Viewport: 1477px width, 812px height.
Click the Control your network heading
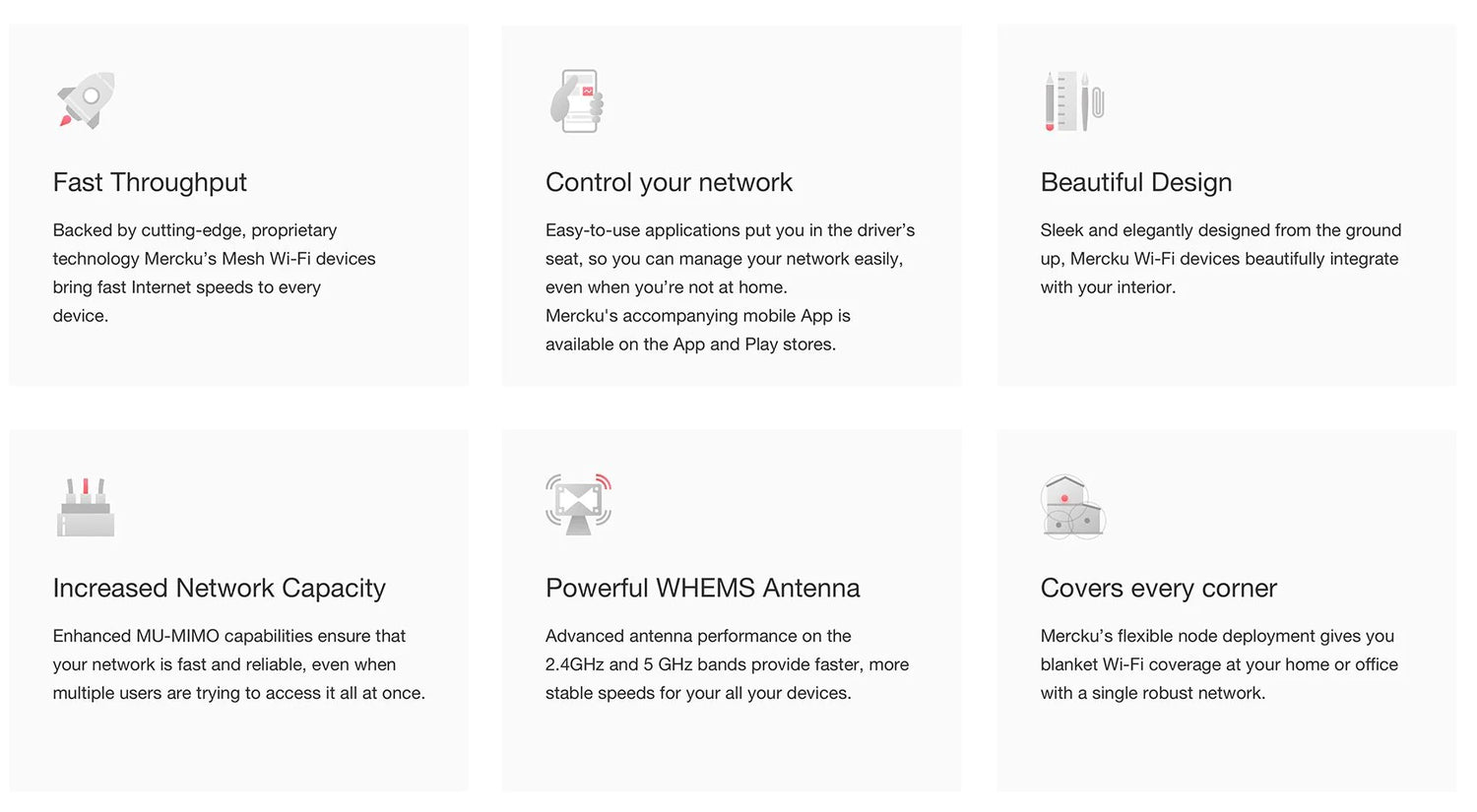(x=669, y=182)
